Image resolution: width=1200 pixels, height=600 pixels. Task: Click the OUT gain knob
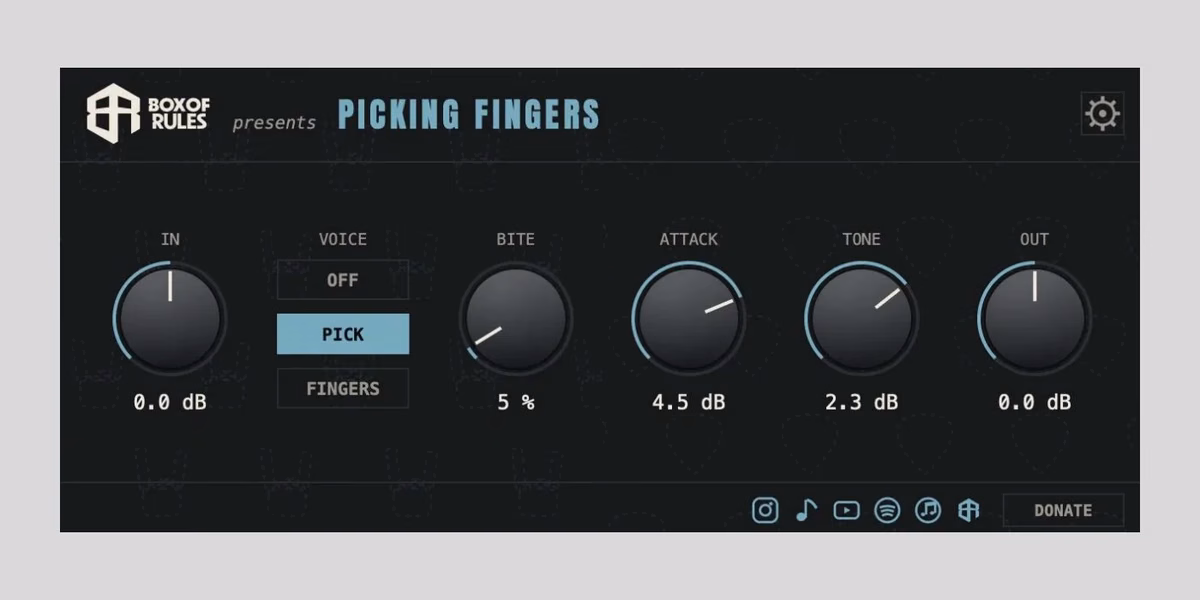pos(1034,318)
